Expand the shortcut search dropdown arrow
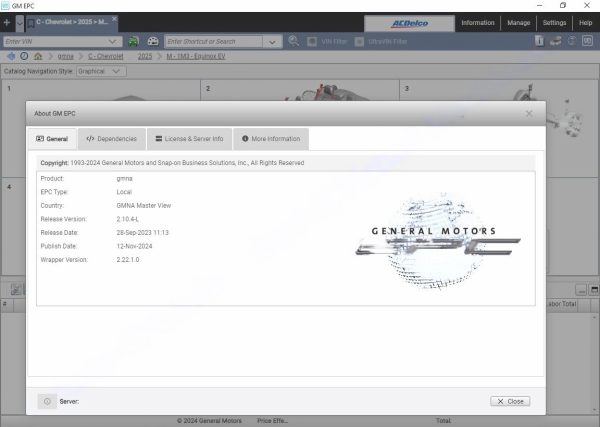The width and height of the screenshot is (600, 427). (x=272, y=42)
